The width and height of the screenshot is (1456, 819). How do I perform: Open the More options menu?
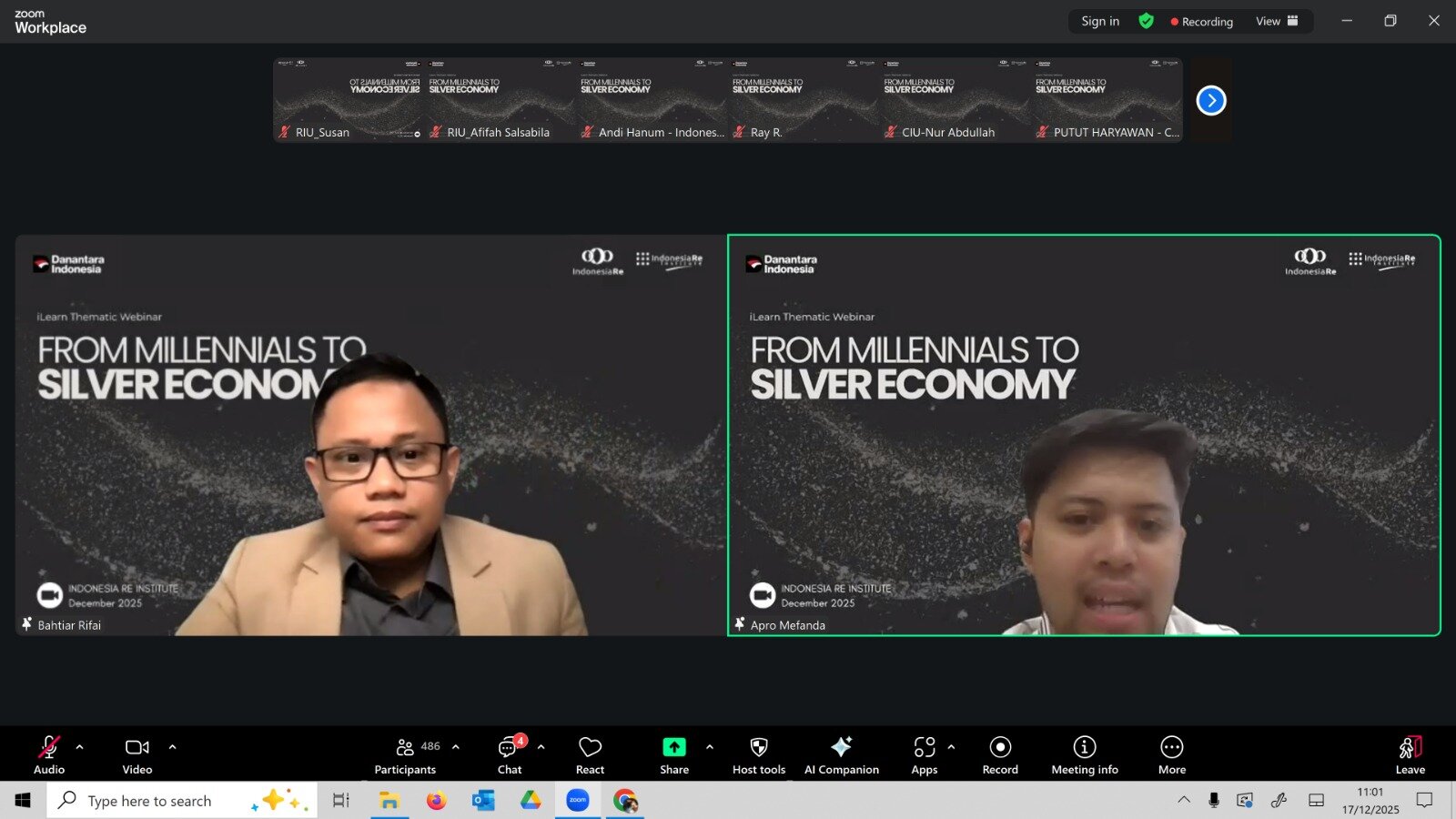pyautogui.click(x=1171, y=754)
